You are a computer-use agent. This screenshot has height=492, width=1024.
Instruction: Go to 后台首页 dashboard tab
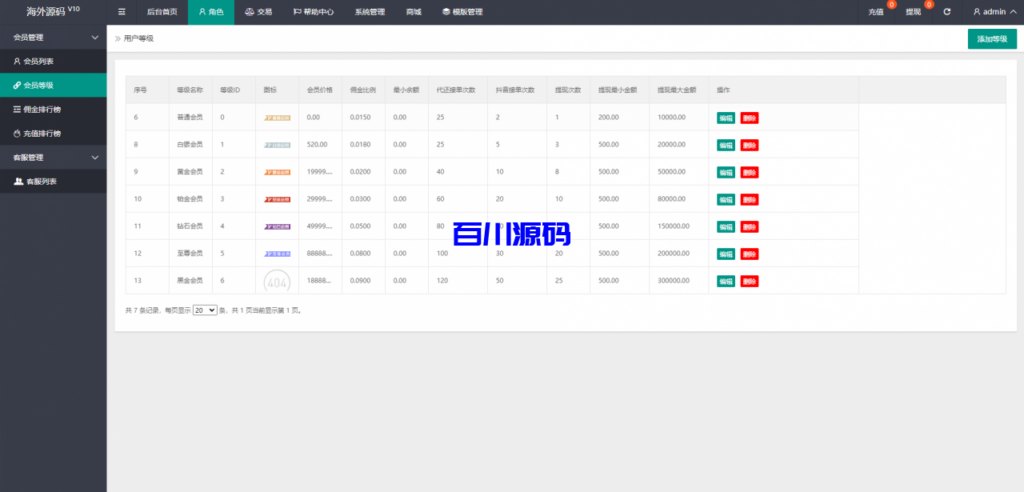[162, 12]
